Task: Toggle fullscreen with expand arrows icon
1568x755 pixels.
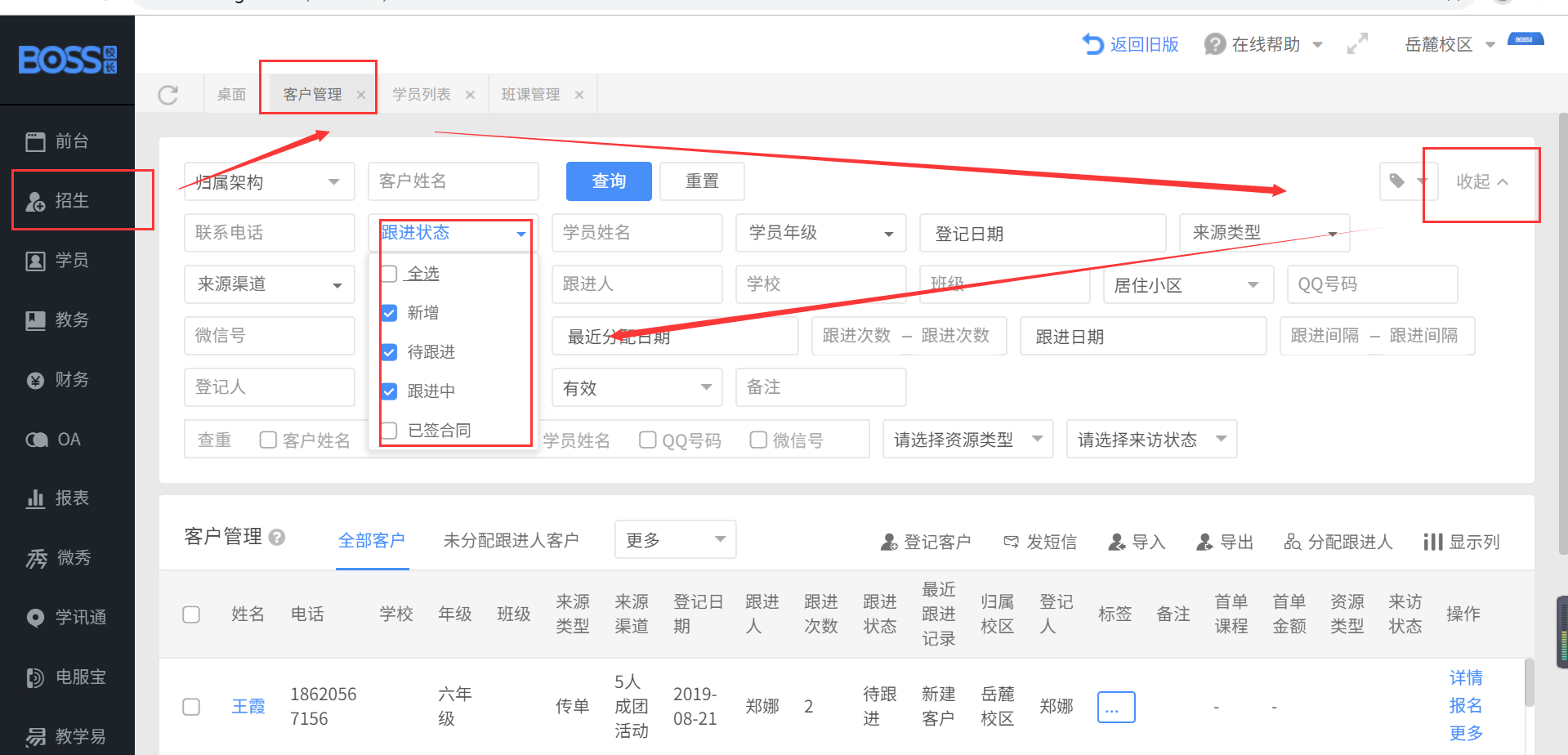Action: coord(1357,44)
